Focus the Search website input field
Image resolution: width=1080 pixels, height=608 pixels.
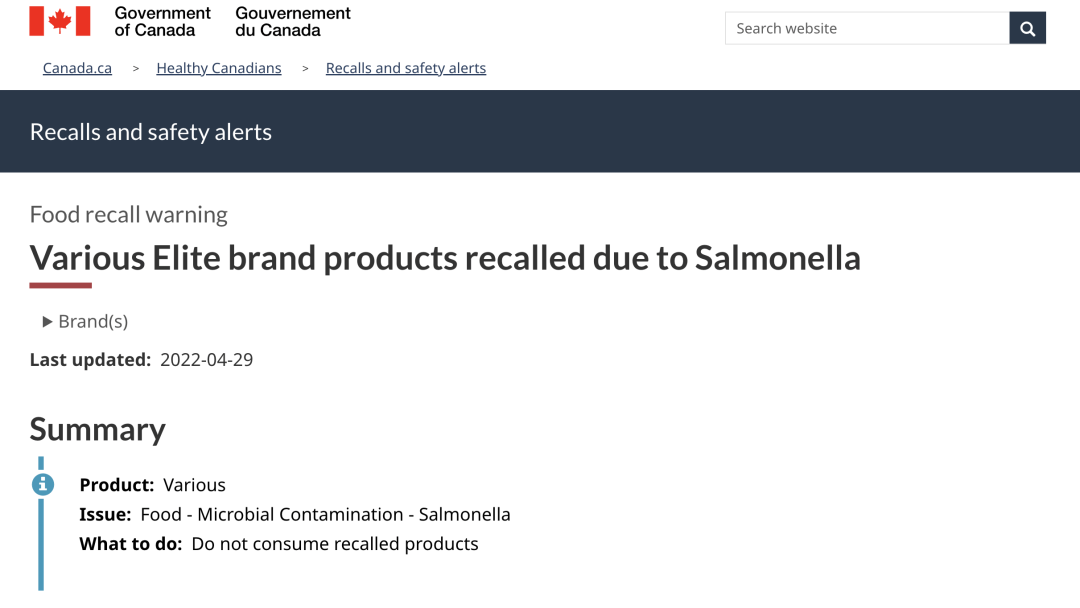click(x=867, y=28)
